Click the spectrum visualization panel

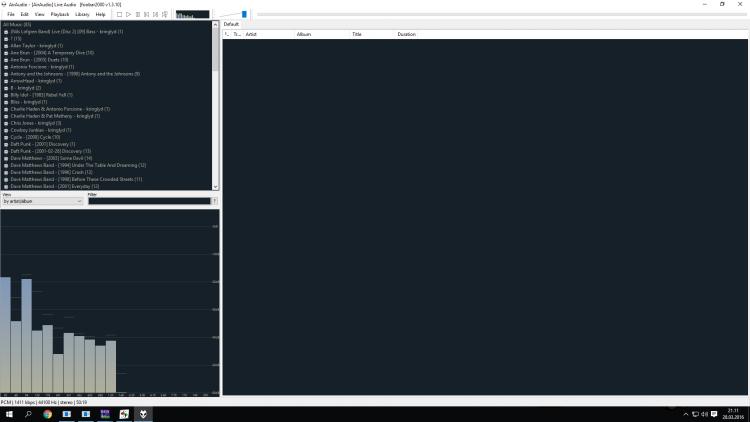(110, 302)
